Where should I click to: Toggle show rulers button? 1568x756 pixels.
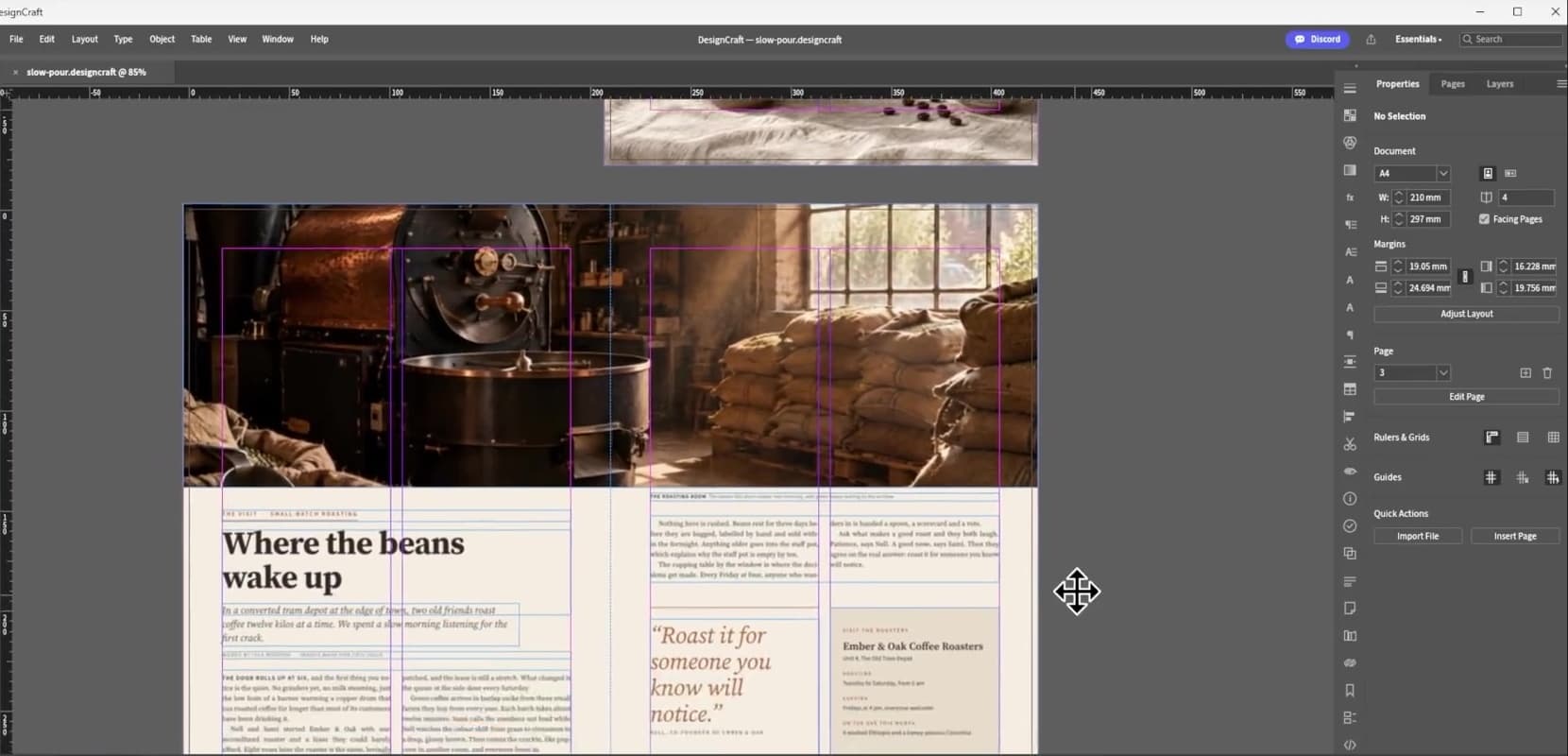pyautogui.click(x=1492, y=438)
